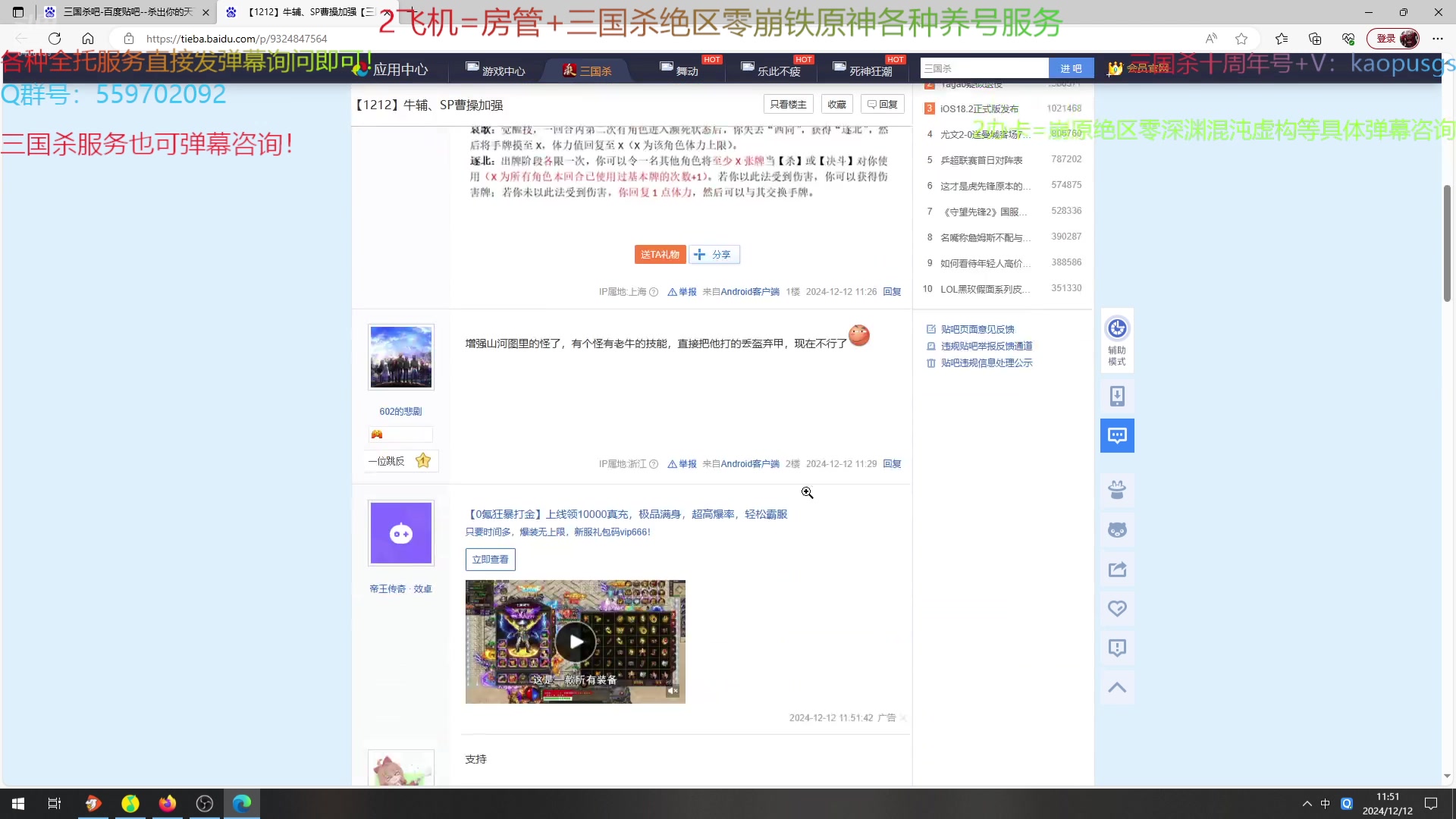Open user 602的悲剧 profile link
Screen dimensions: 1456x819
[x=400, y=412]
